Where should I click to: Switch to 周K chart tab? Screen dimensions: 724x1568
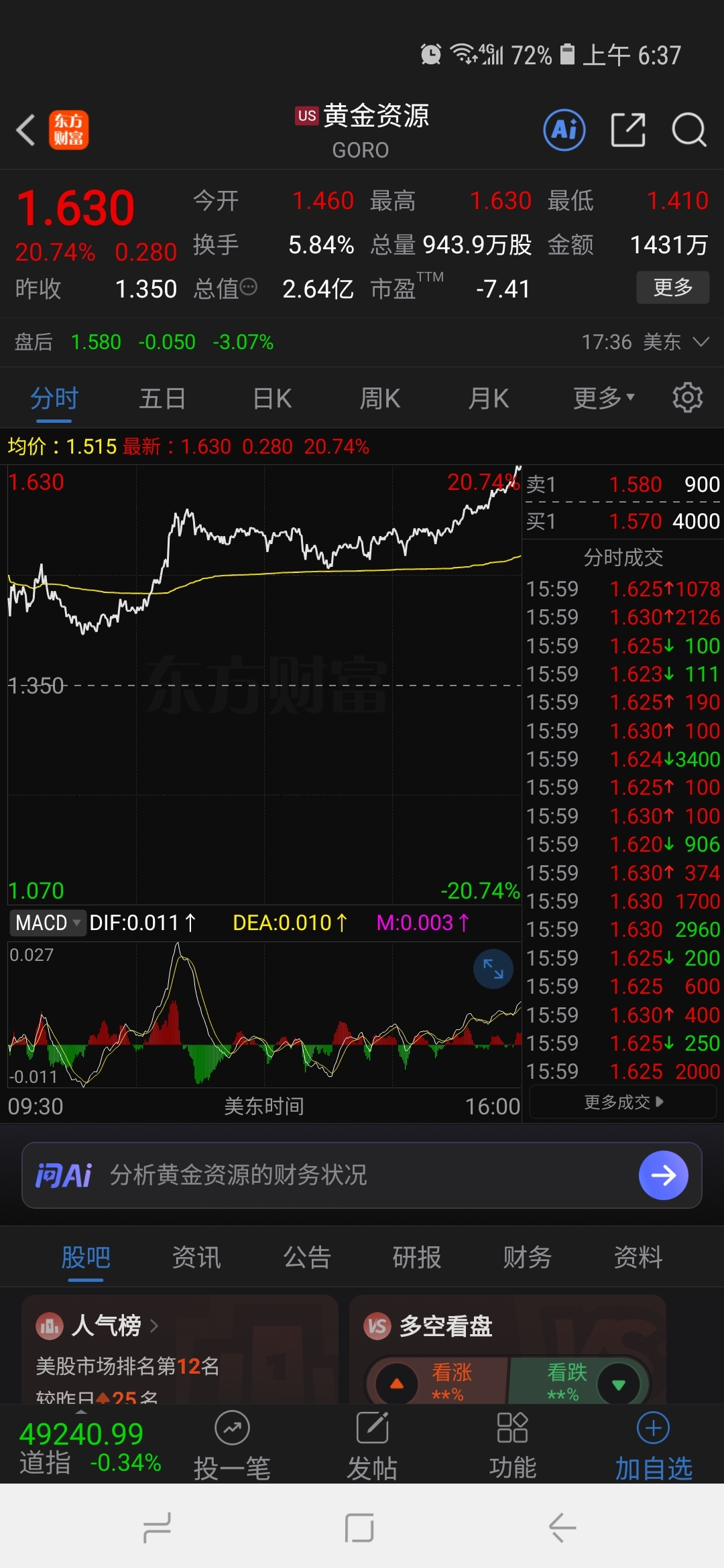pyautogui.click(x=380, y=398)
